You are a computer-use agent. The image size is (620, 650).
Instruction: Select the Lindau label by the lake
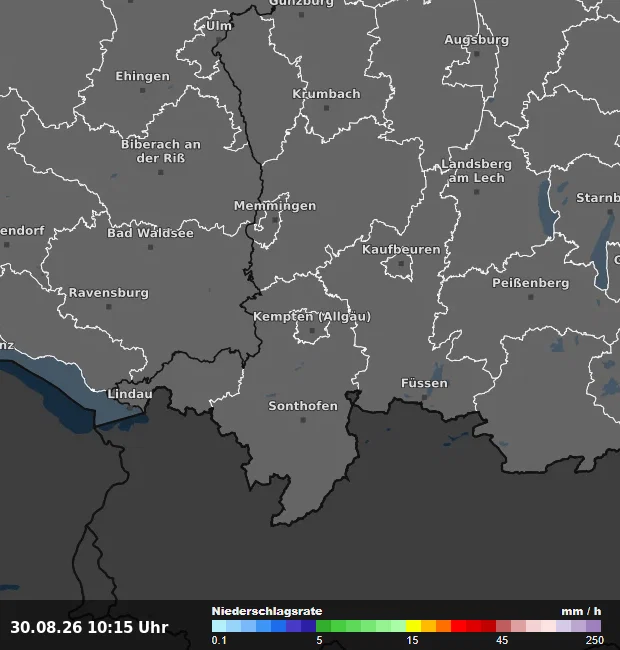(130, 394)
